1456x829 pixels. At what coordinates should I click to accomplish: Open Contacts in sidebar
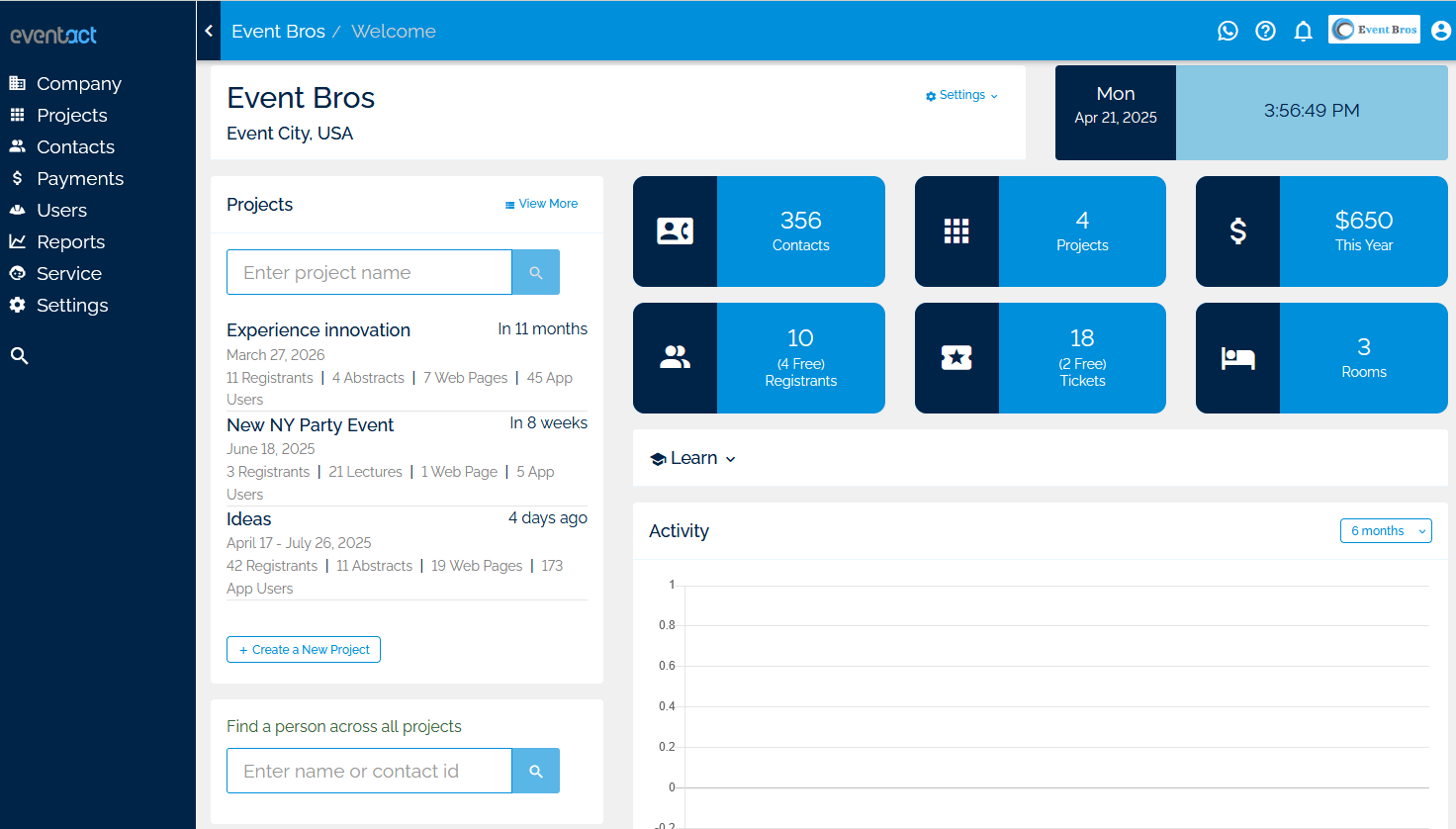(x=75, y=147)
